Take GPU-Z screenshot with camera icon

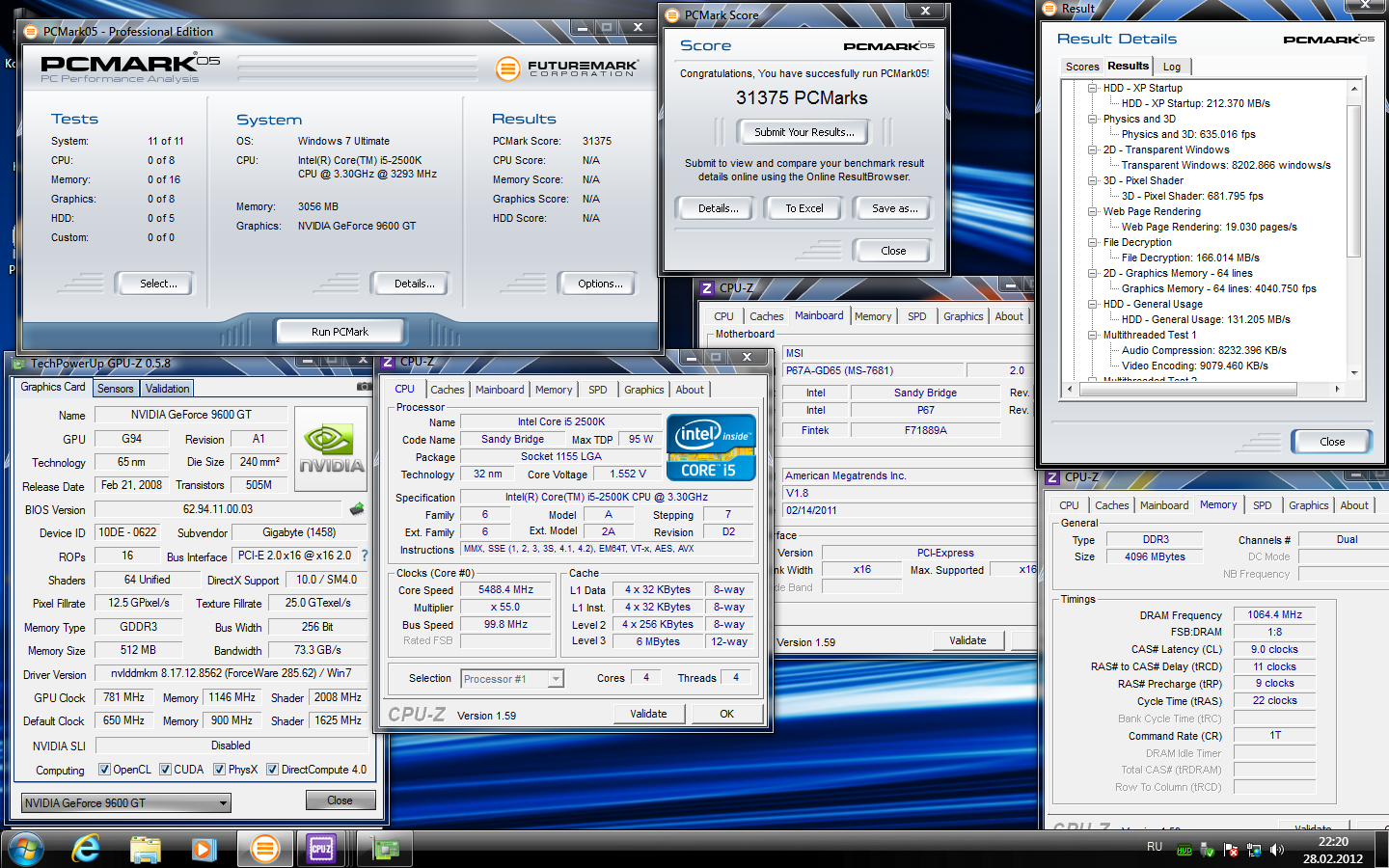pos(364,387)
